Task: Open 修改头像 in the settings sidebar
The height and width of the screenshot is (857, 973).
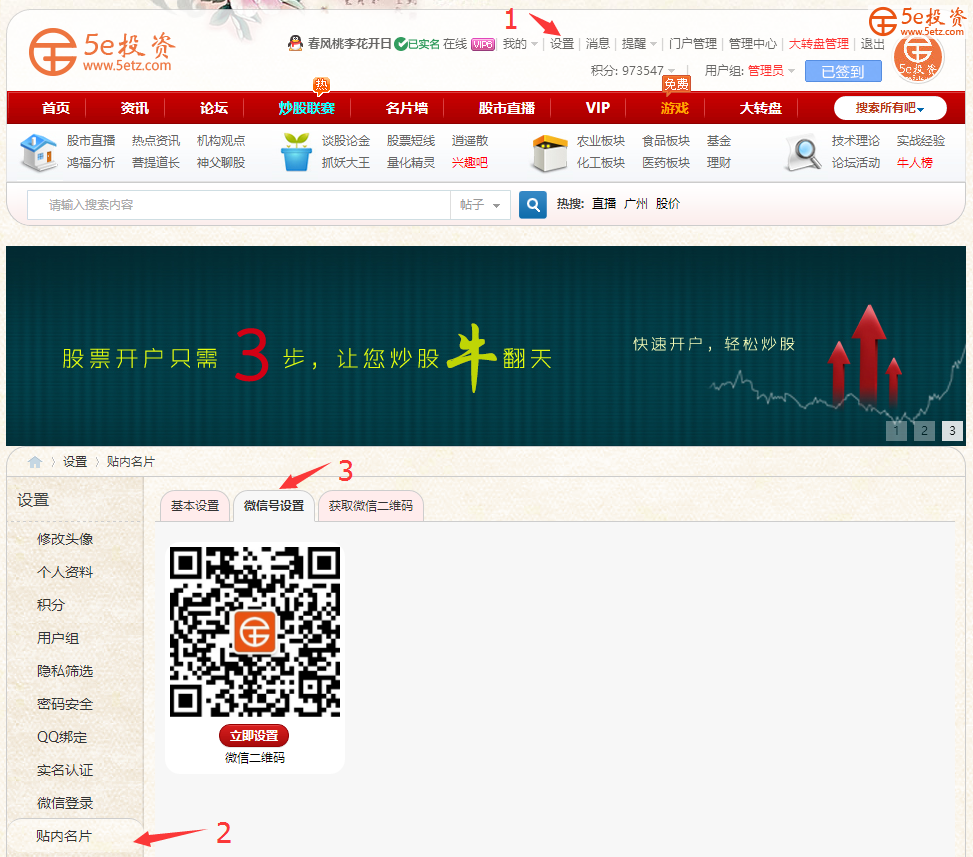Action: click(65, 539)
